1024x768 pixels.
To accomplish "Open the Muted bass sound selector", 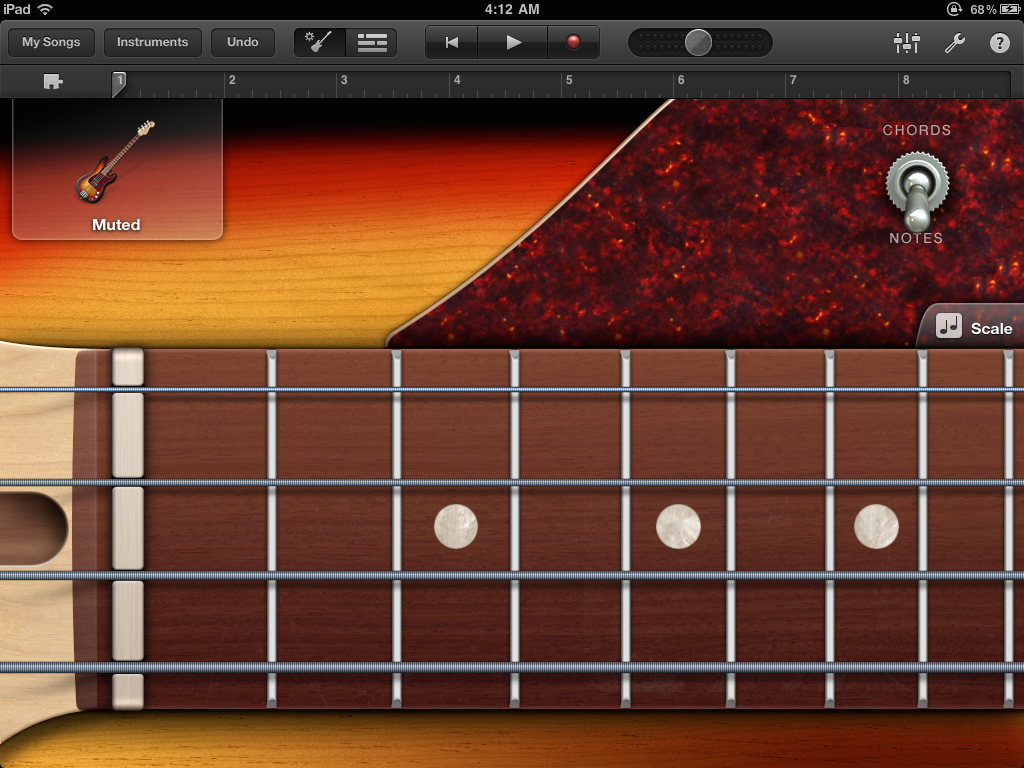I will (118, 170).
